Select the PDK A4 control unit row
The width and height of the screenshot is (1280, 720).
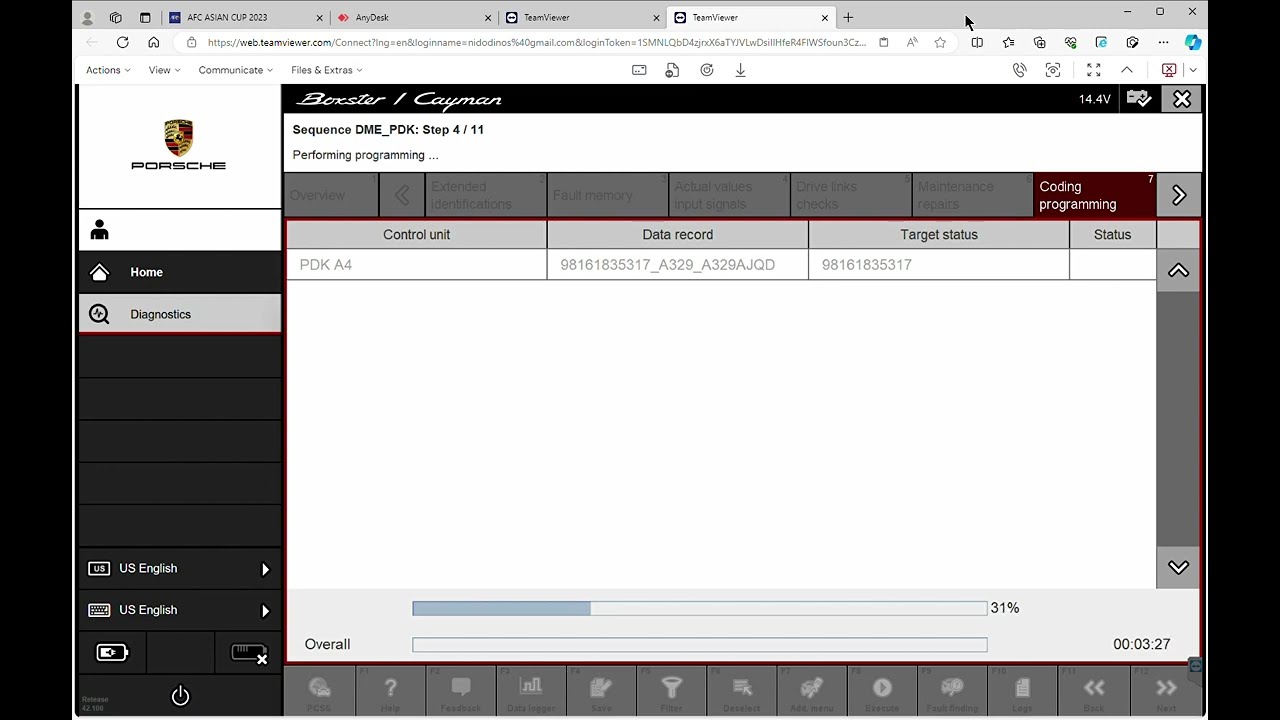point(721,265)
